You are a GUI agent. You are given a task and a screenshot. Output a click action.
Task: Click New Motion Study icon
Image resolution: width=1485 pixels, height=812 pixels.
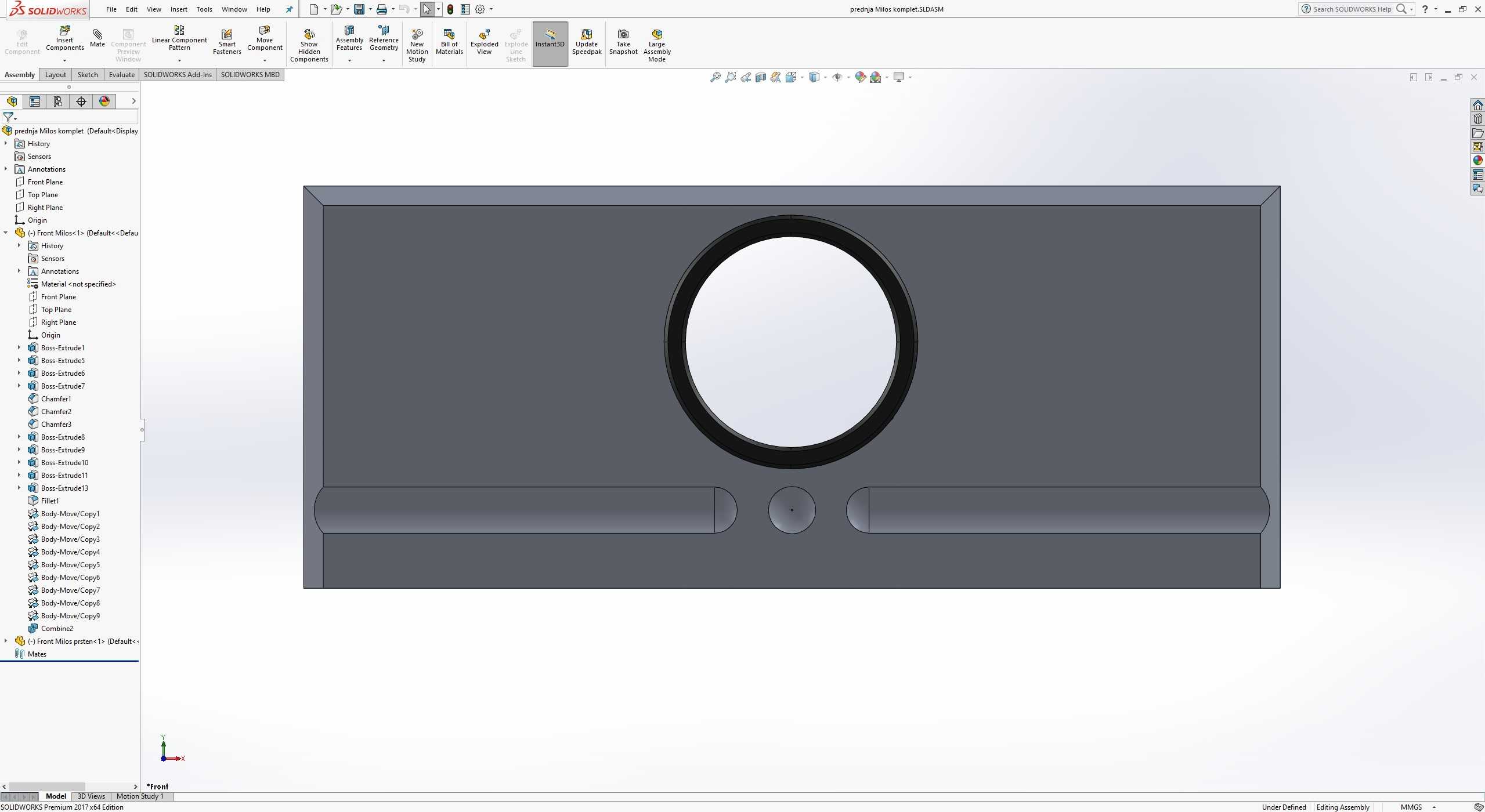coord(417,35)
